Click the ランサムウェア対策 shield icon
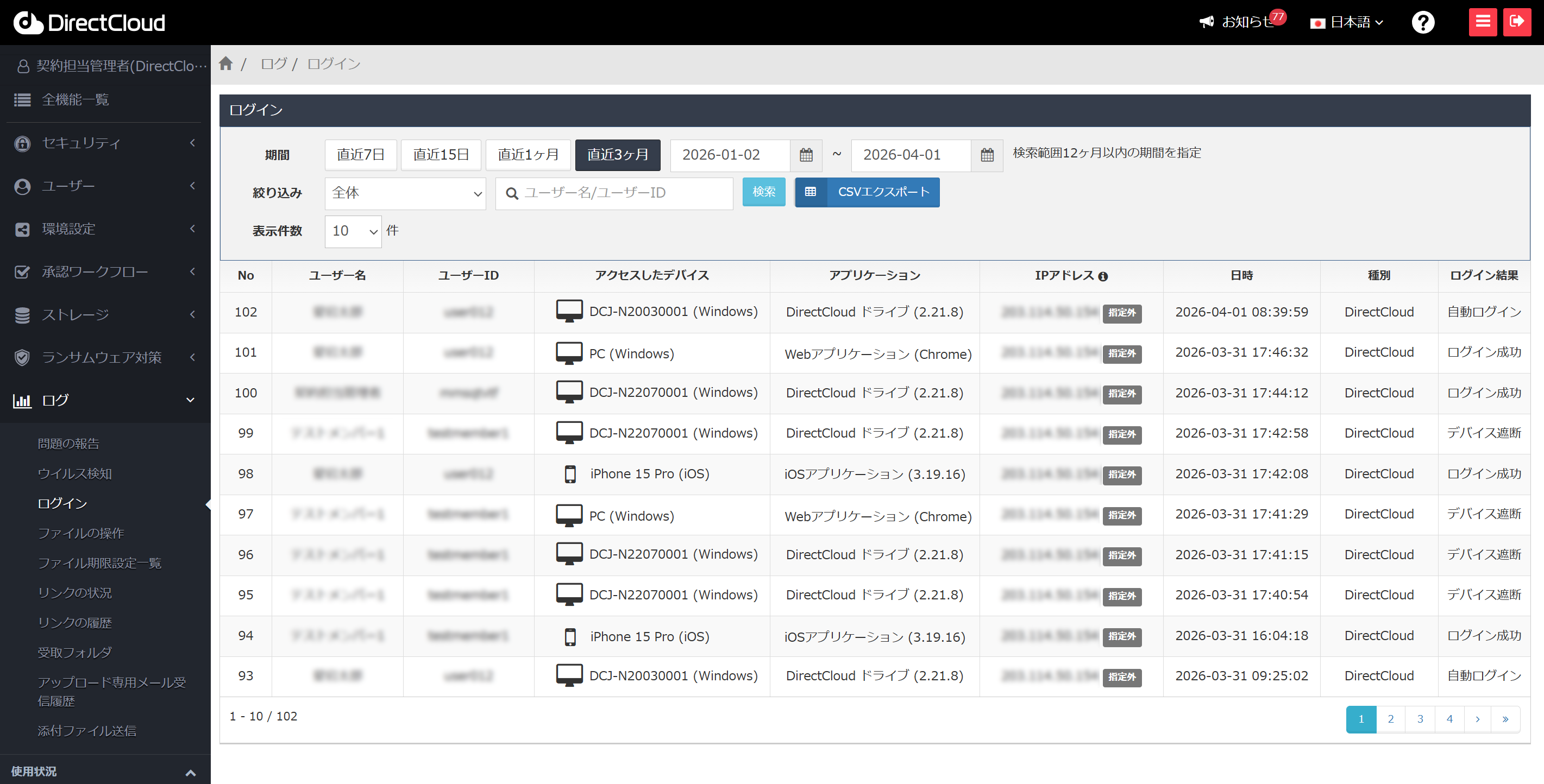The width and height of the screenshot is (1544, 784). coord(22,358)
